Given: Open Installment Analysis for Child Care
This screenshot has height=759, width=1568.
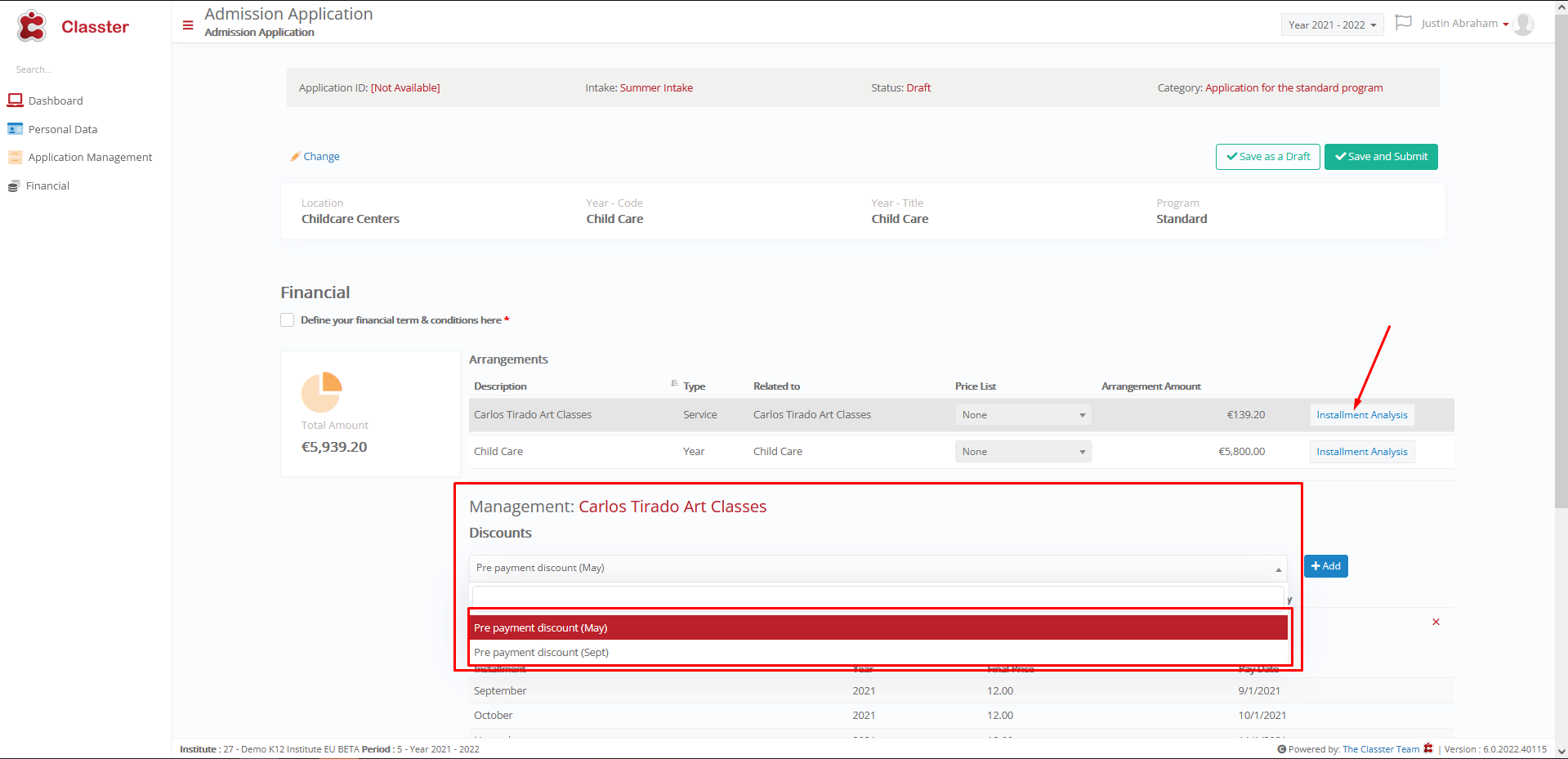Looking at the screenshot, I should [x=1361, y=452].
